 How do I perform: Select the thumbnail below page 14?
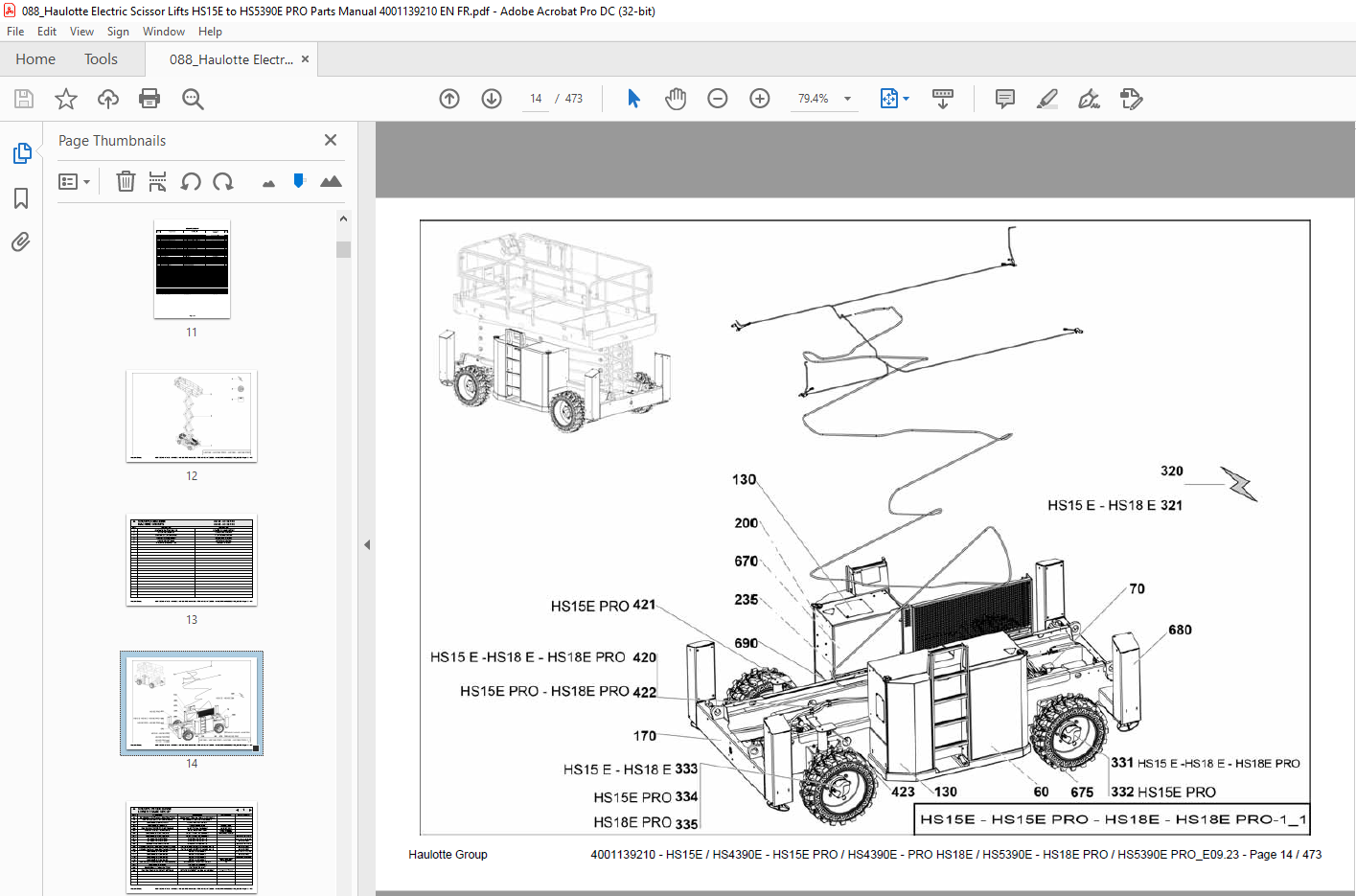pyautogui.click(x=192, y=848)
